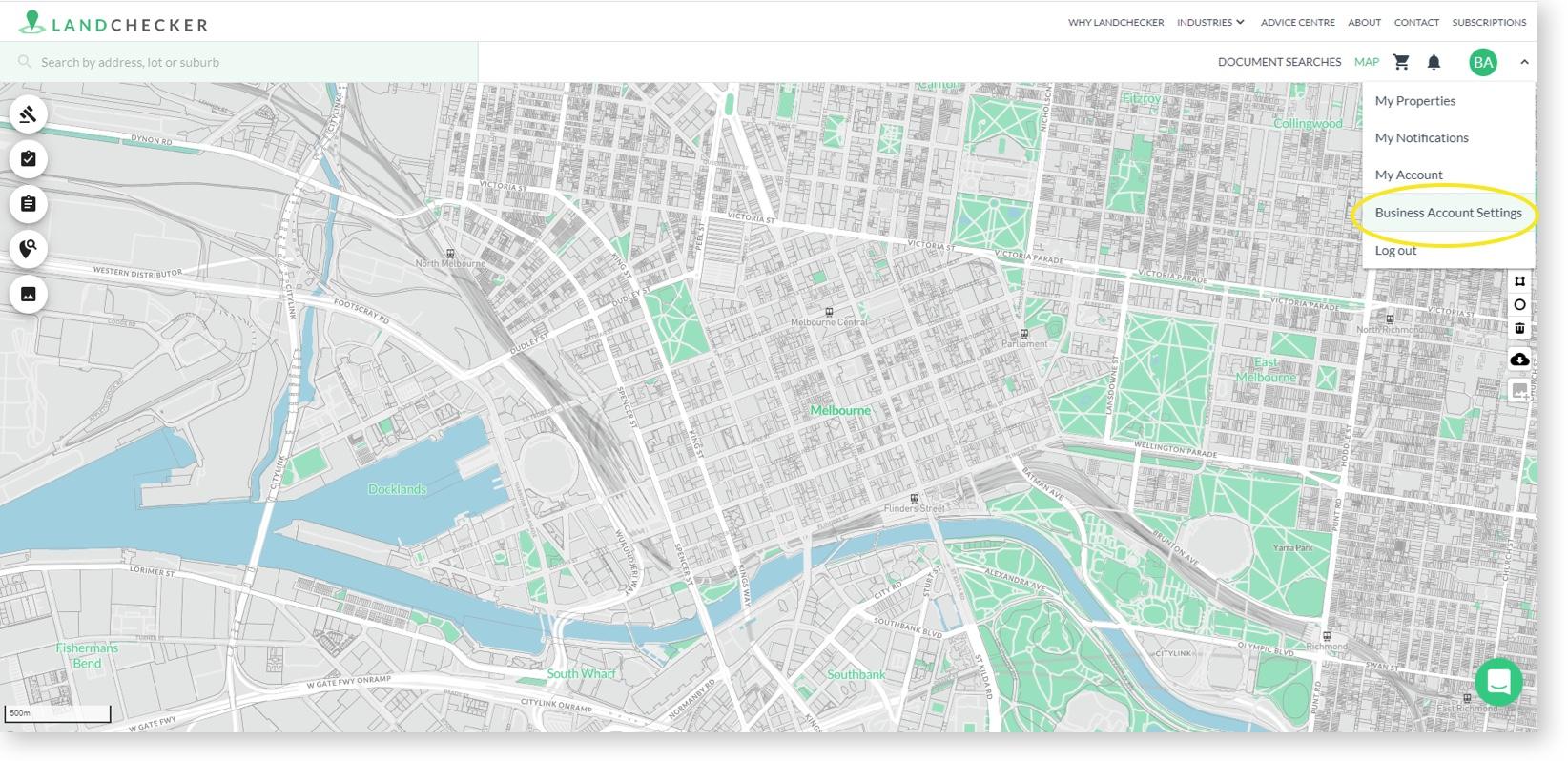
Task: Collapse the account menu chevron
Action: coord(1524,62)
